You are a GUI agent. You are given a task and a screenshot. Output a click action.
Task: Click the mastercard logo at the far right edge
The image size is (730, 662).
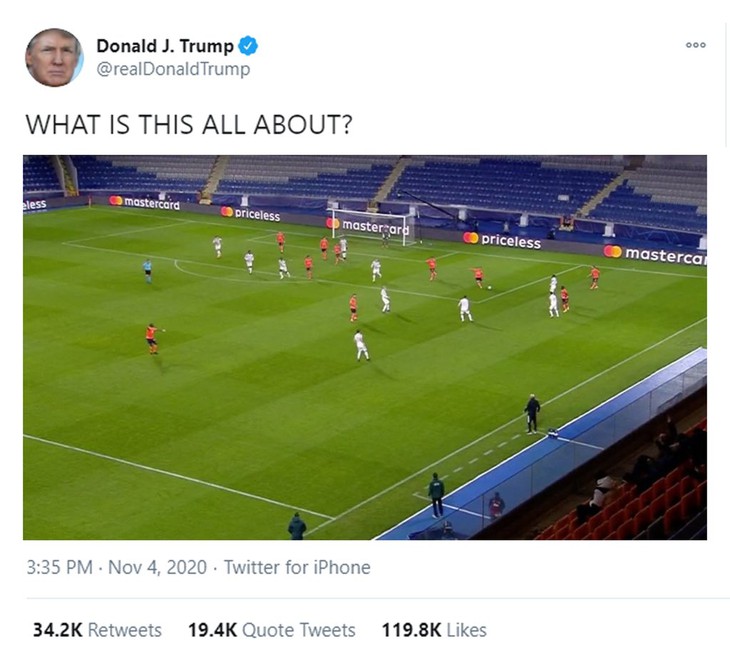coord(655,254)
